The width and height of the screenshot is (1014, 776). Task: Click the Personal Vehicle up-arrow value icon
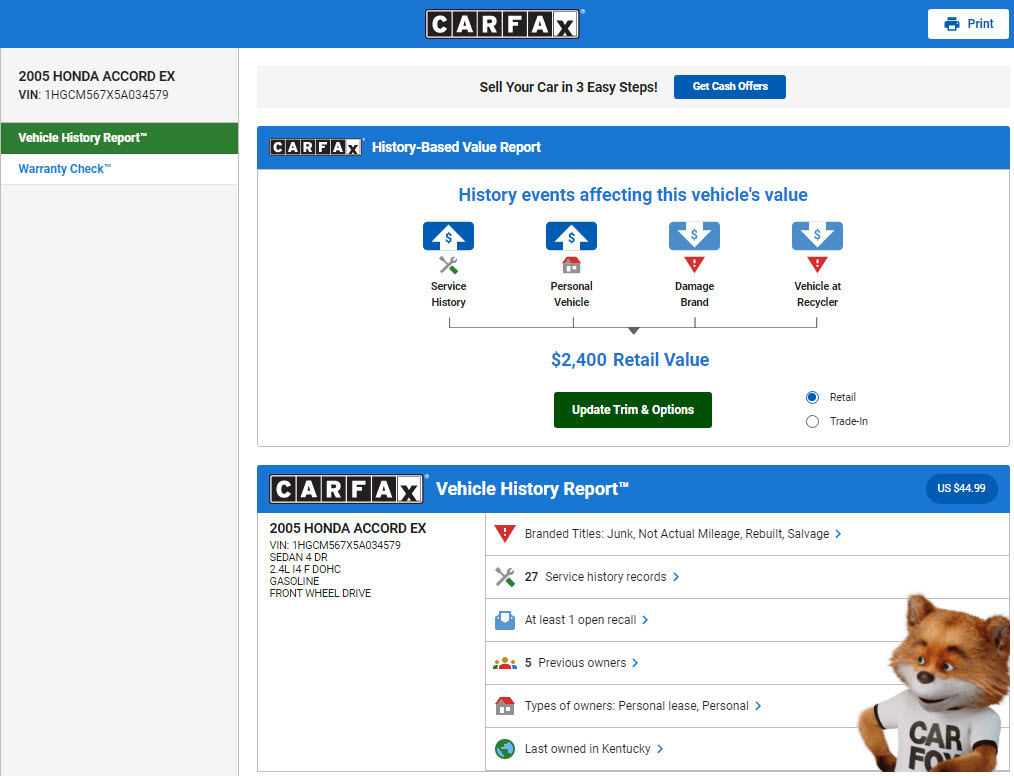pyautogui.click(x=571, y=236)
